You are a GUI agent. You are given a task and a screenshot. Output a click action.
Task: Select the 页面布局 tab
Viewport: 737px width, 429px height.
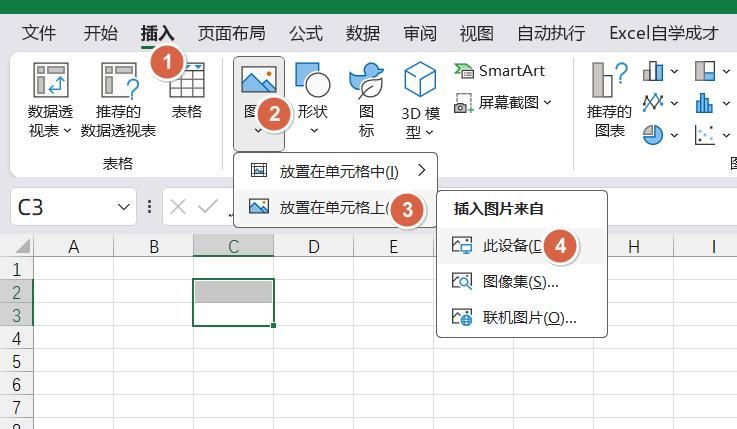click(231, 33)
